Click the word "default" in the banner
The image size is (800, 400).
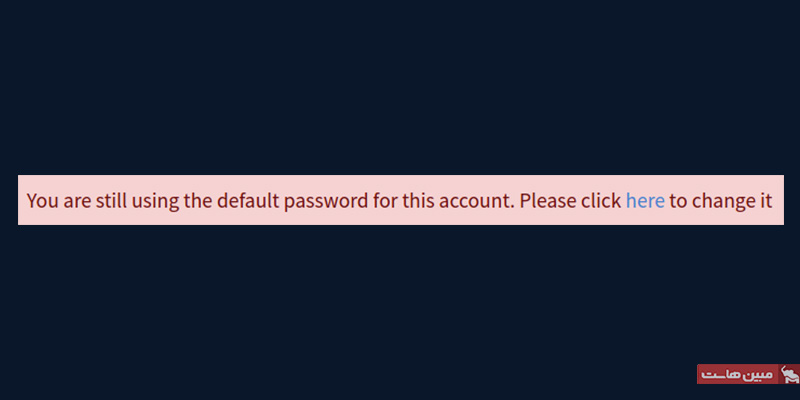pyautogui.click(x=248, y=201)
